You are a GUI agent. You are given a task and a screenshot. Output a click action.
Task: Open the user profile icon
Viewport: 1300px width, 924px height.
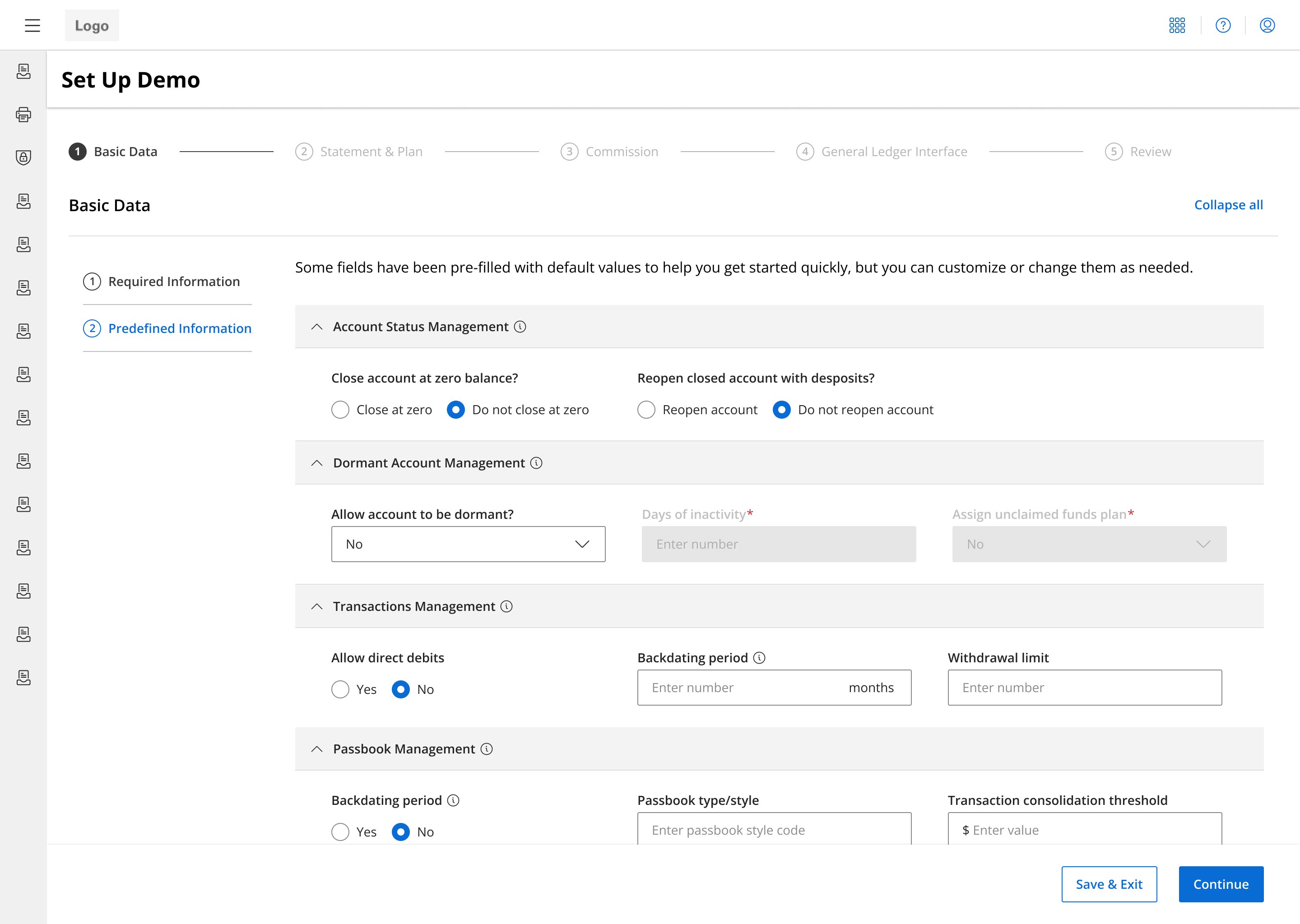tap(1267, 25)
